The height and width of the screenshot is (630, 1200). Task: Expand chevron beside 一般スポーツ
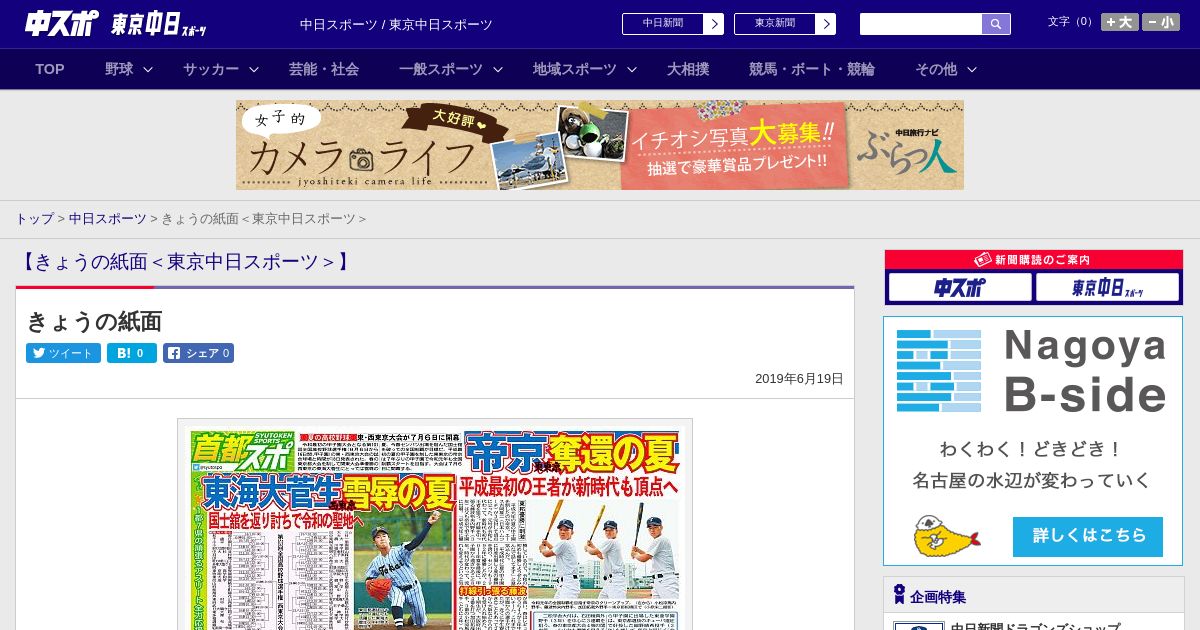498,69
